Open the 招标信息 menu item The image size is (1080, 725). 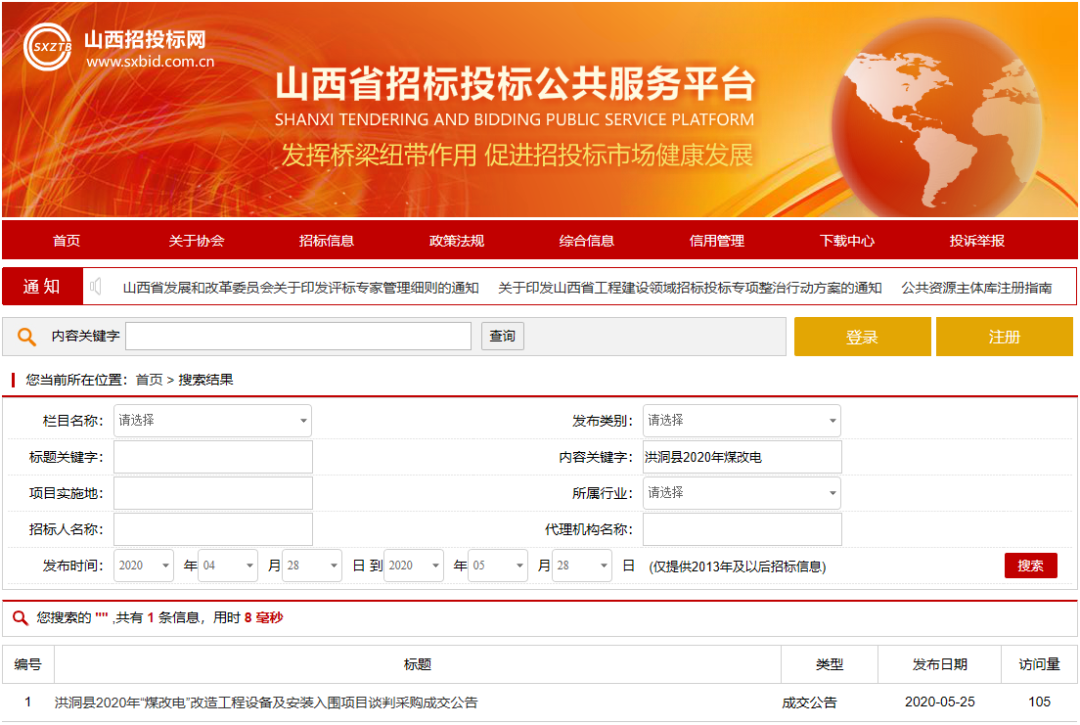pos(326,240)
